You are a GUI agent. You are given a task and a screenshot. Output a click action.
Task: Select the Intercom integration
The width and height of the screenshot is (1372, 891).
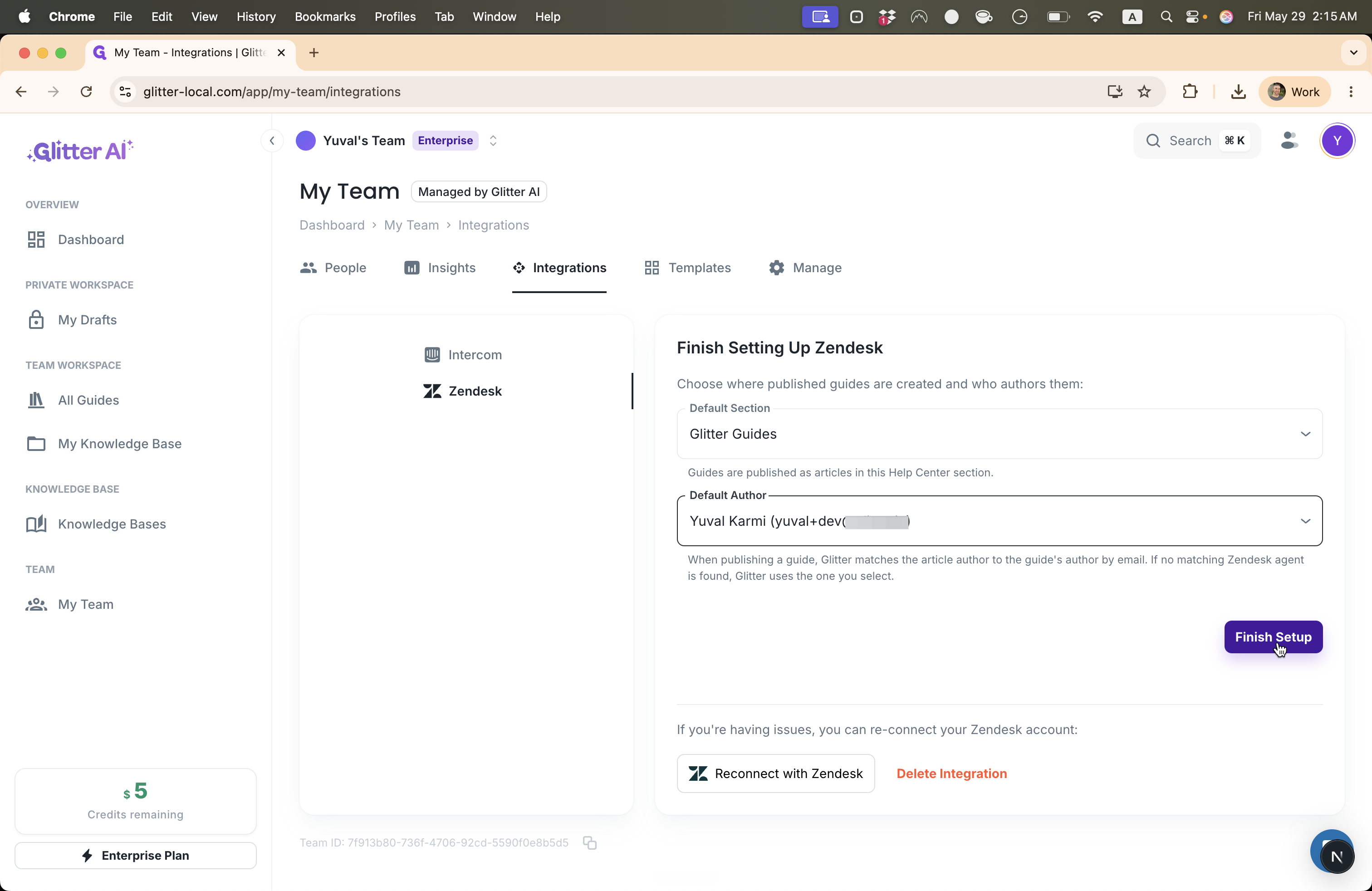click(463, 354)
